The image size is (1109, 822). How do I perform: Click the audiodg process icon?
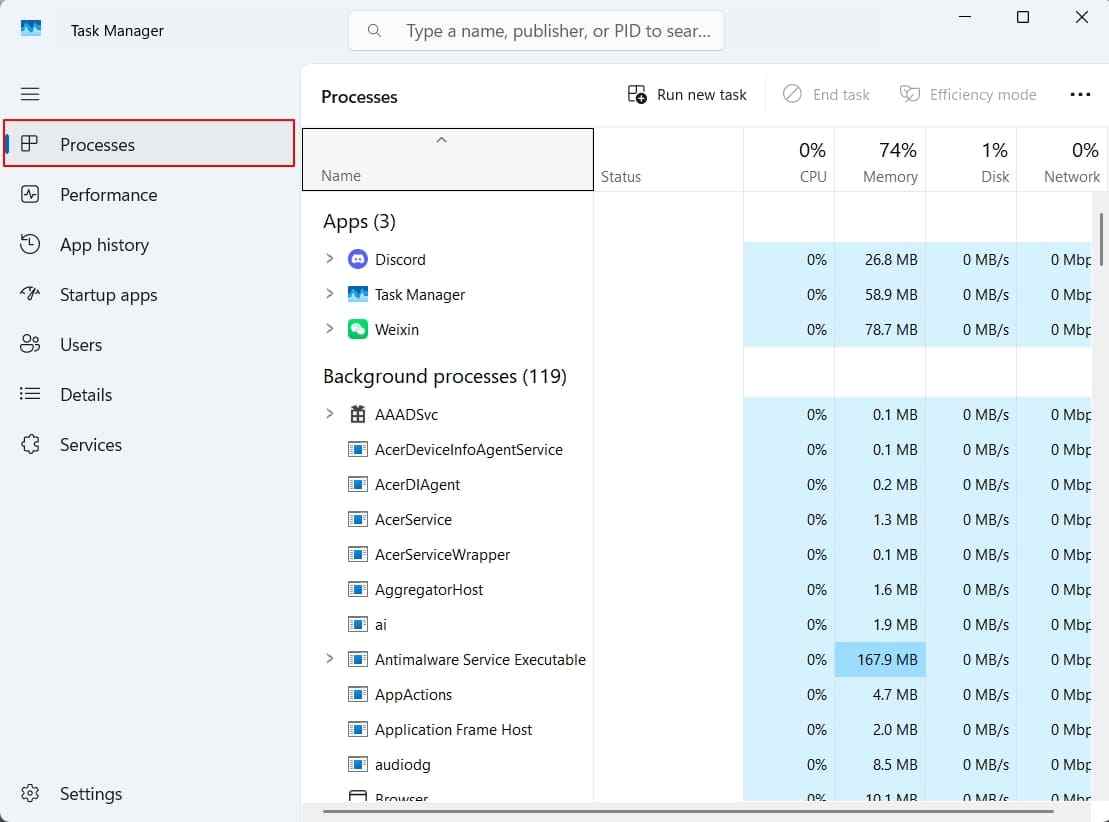(x=358, y=764)
